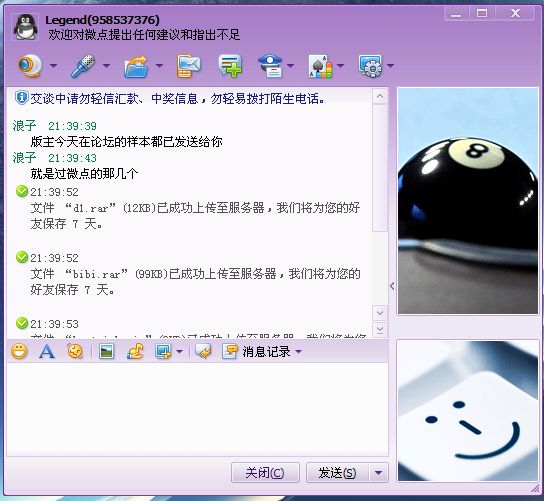
Task: Expand the send file options arrow
Action: tap(159, 66)
